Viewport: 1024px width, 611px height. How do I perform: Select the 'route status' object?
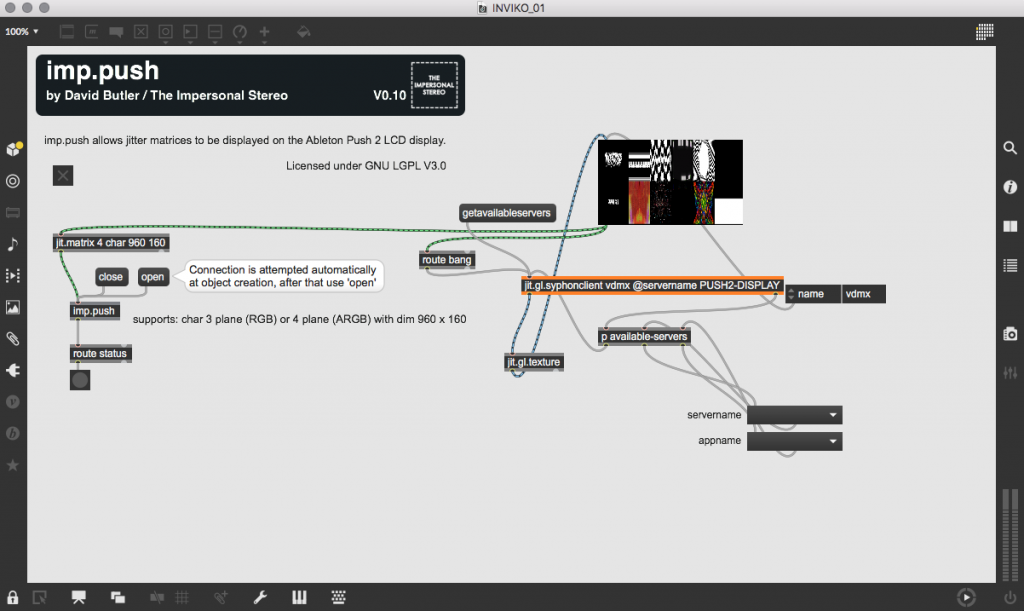click(100, 353)
